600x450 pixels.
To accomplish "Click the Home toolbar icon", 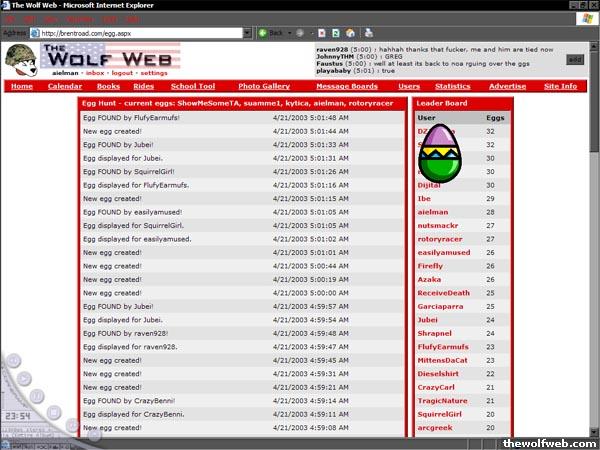I will click(x=351, y=33).
